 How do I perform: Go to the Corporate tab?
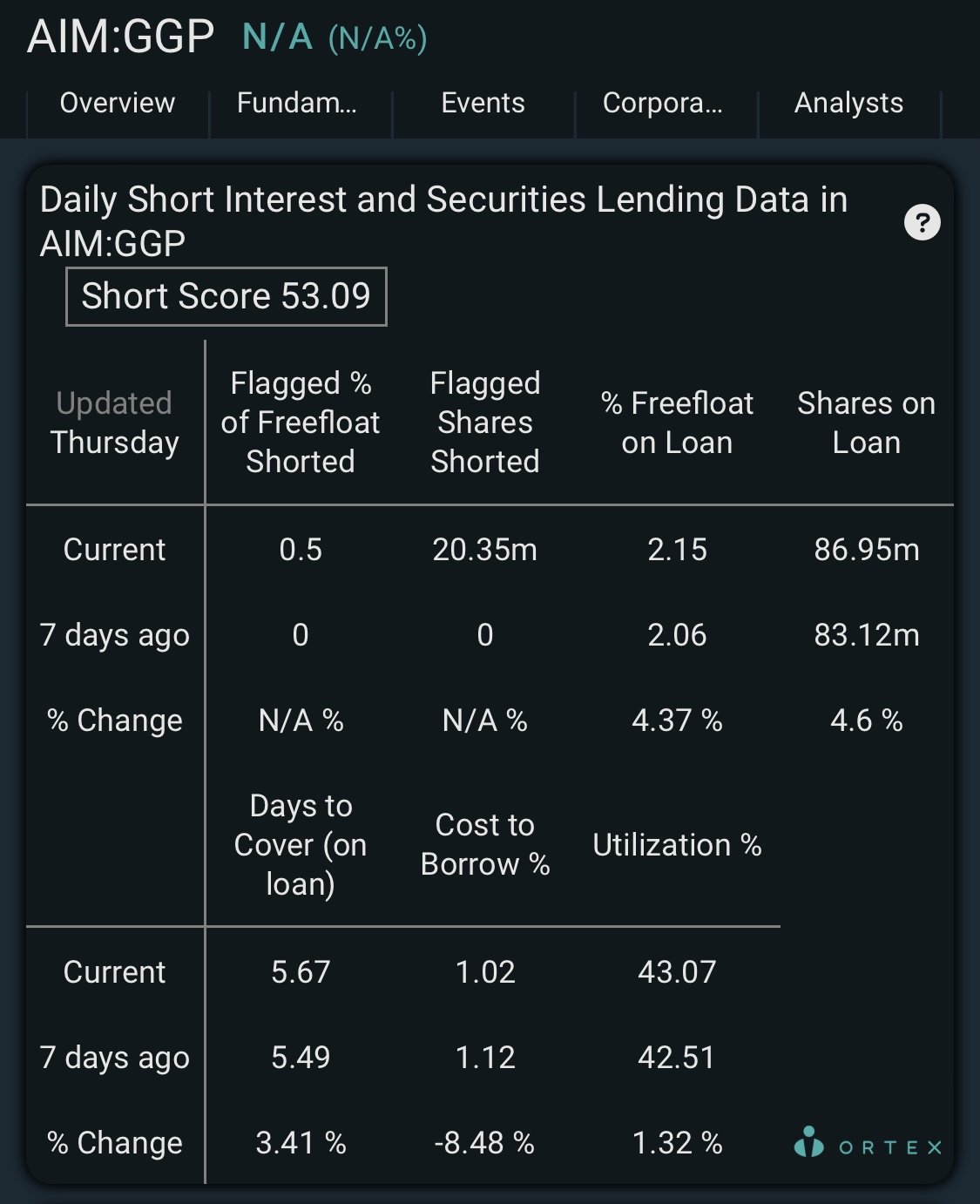663,103
